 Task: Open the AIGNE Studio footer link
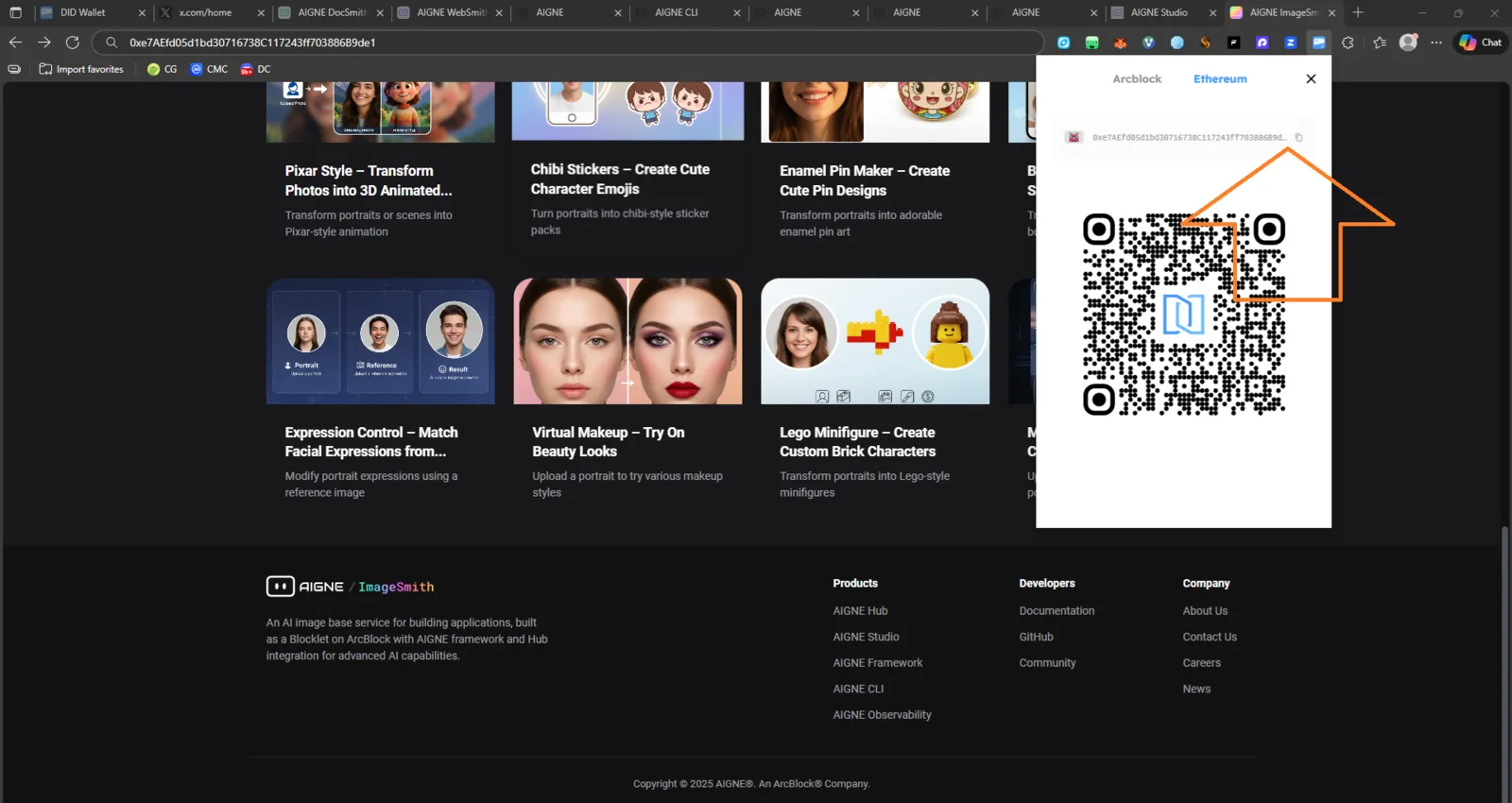866,637
